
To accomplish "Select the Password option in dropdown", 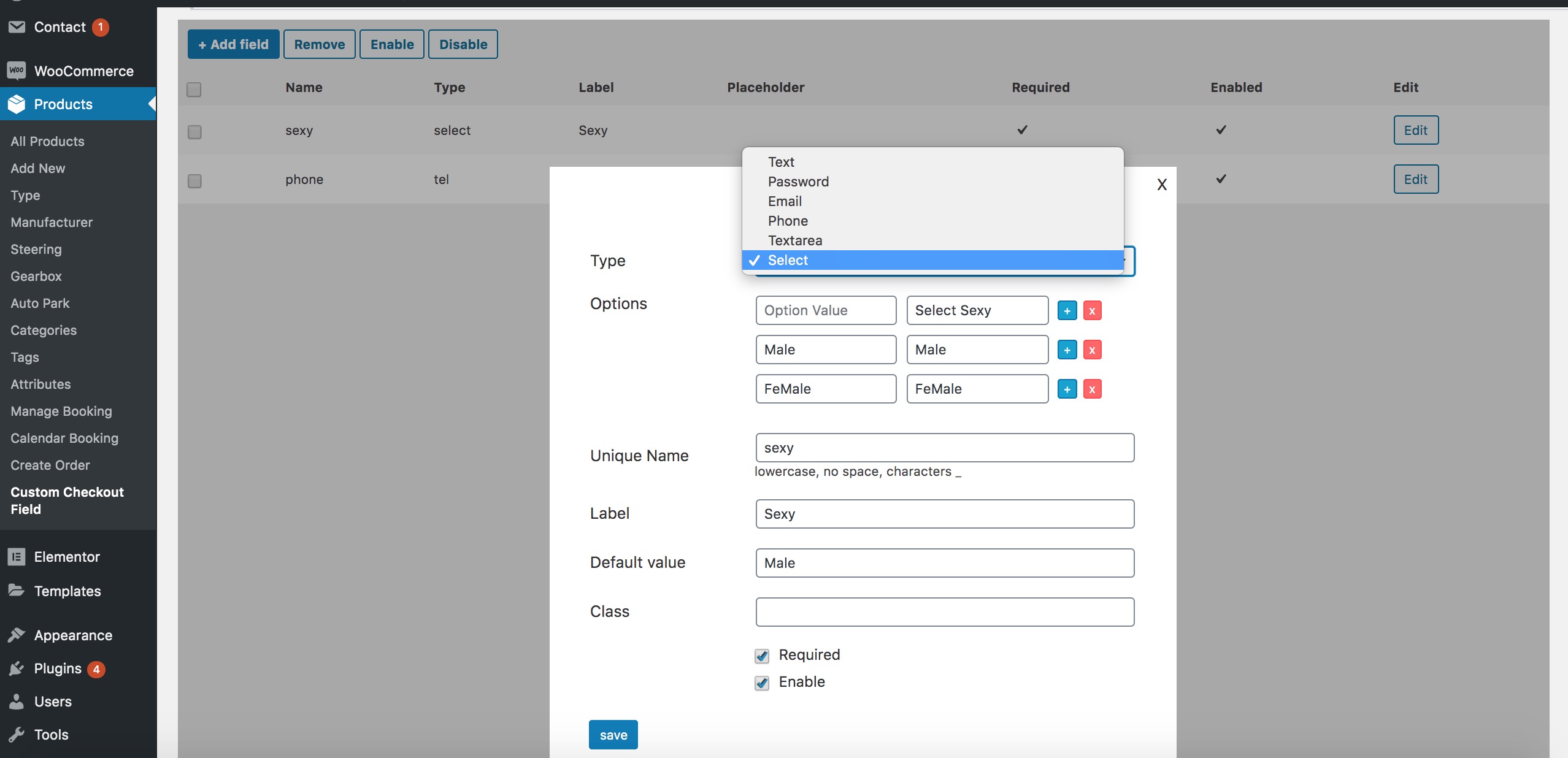I will [x=798, y=182].
